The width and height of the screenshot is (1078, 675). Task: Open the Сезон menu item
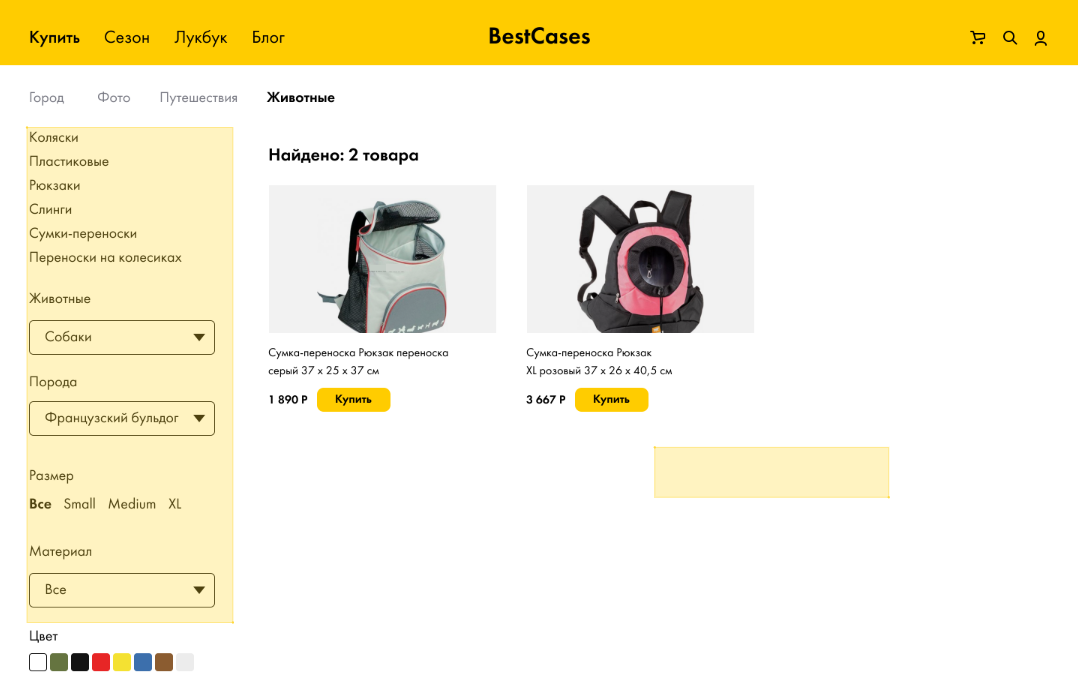(x=126, y=38)
